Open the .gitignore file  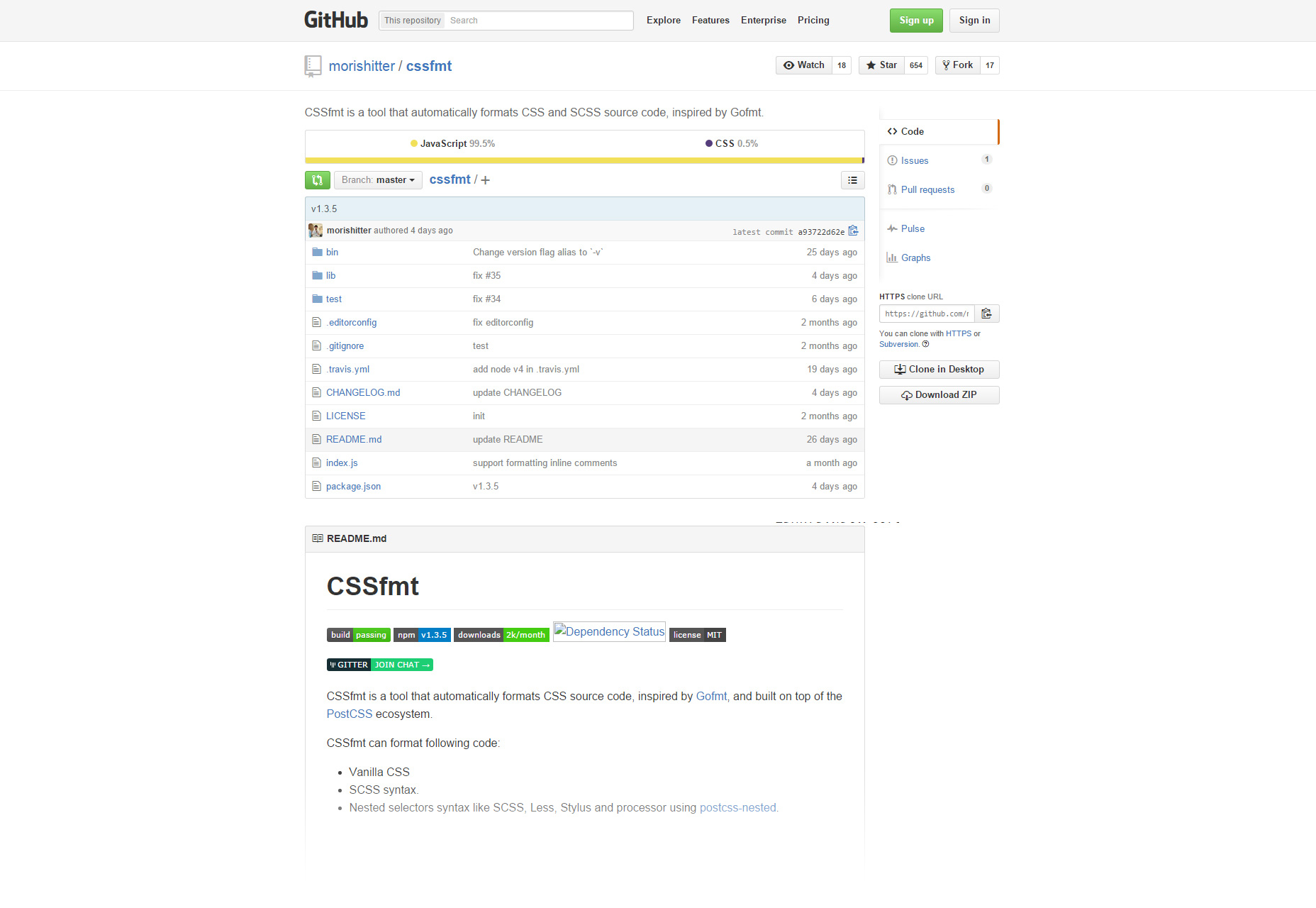345,345
